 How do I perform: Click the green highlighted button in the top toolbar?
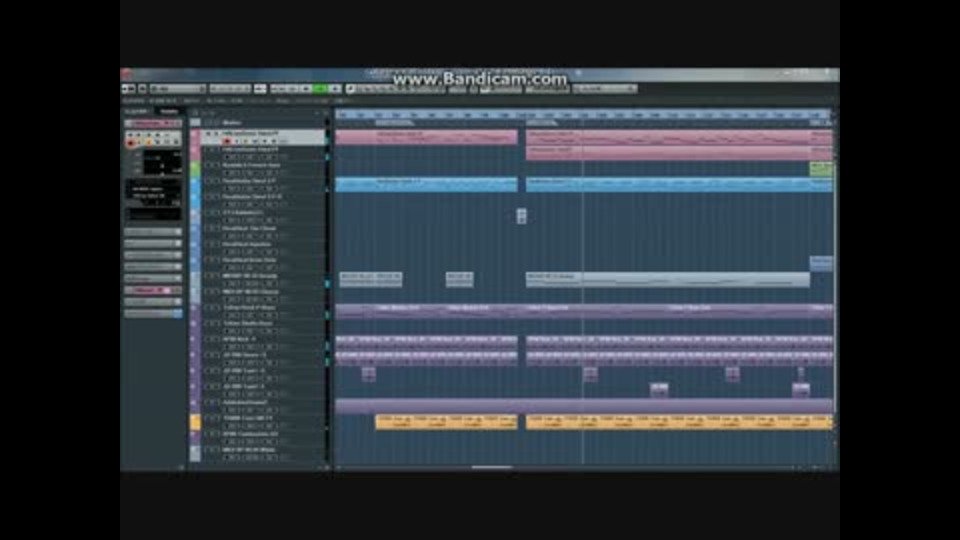pos(320,89)
